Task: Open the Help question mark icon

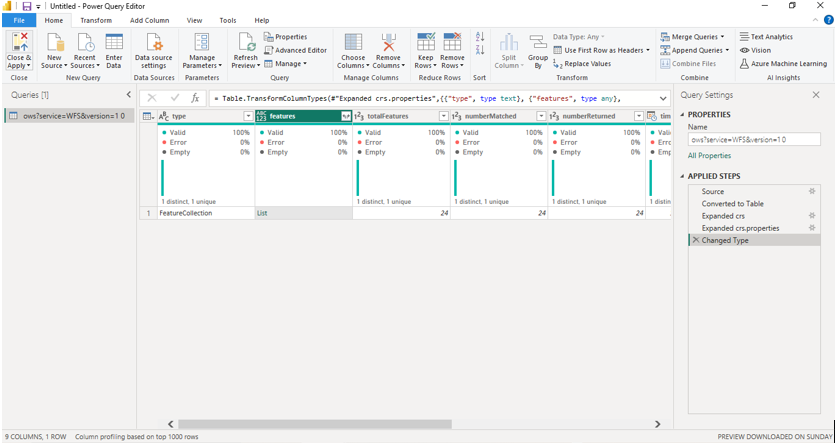Action: click(828, 20)
